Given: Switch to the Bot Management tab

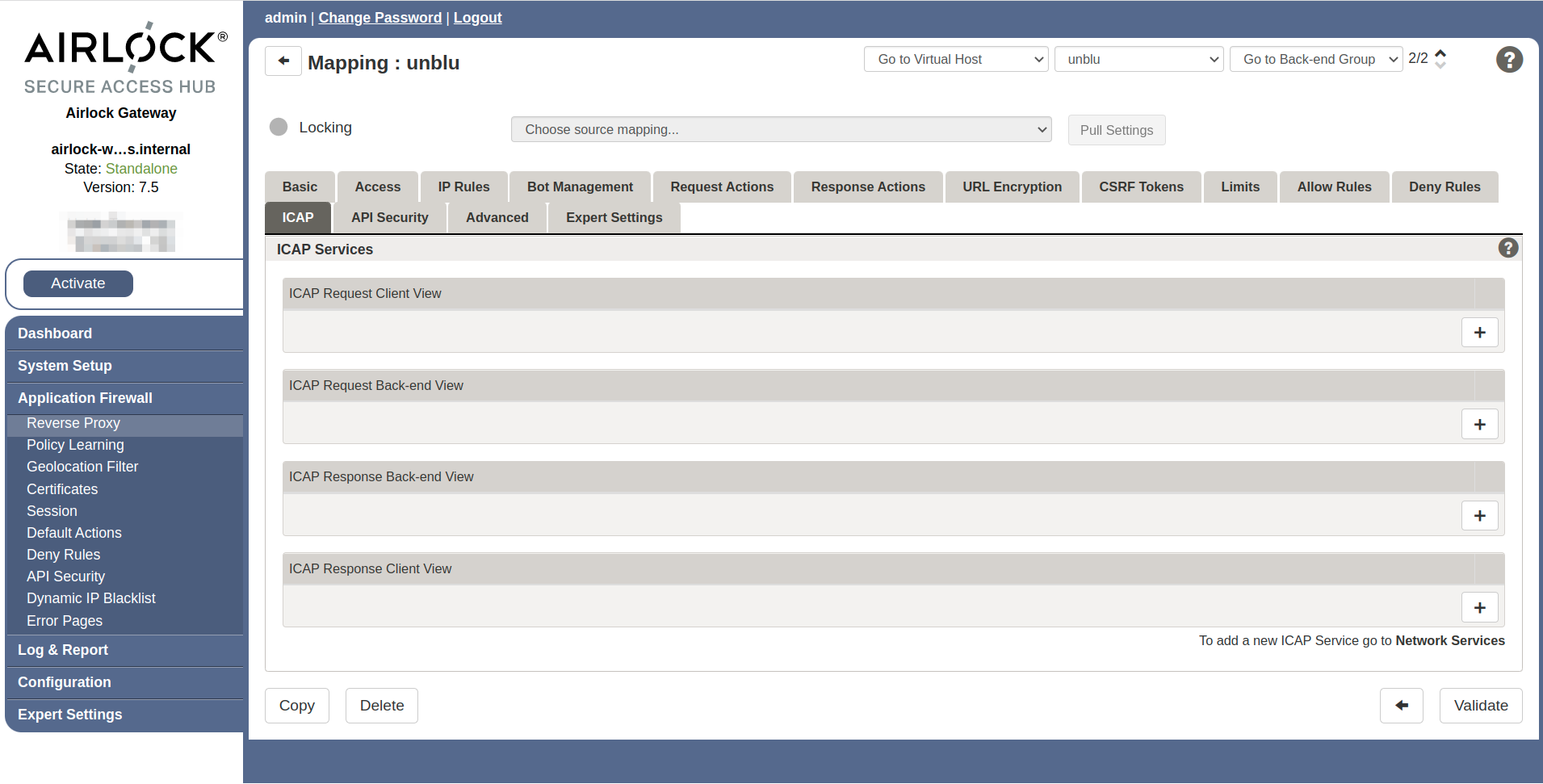Looking at the screenshot, I should 580,187.
